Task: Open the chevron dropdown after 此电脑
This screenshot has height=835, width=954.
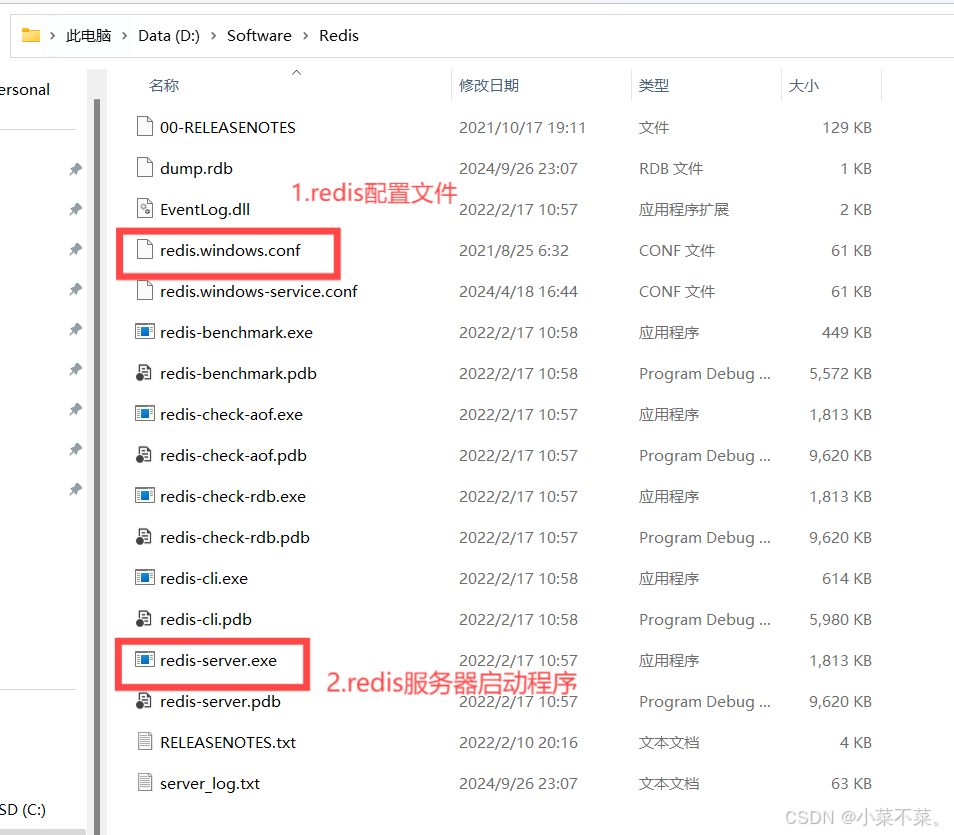Action: [125, 36]
